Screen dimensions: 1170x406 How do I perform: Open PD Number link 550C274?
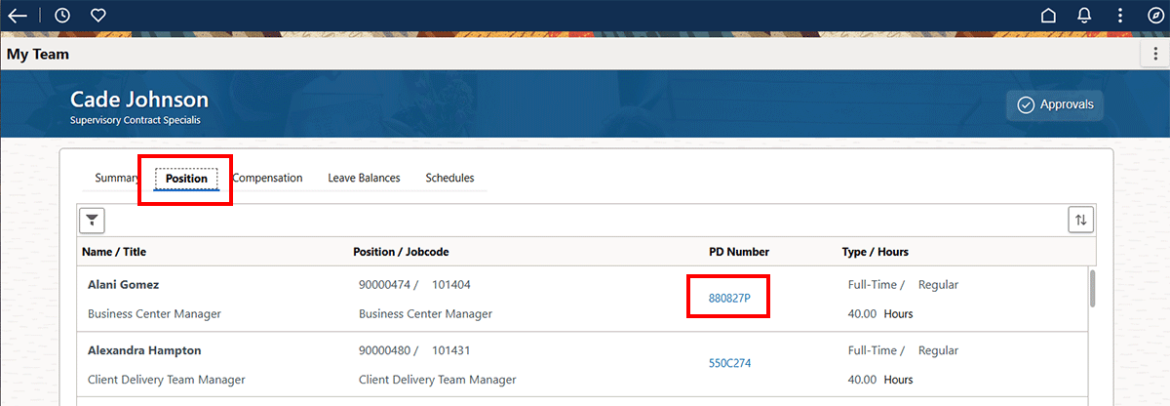click(730, 363)
